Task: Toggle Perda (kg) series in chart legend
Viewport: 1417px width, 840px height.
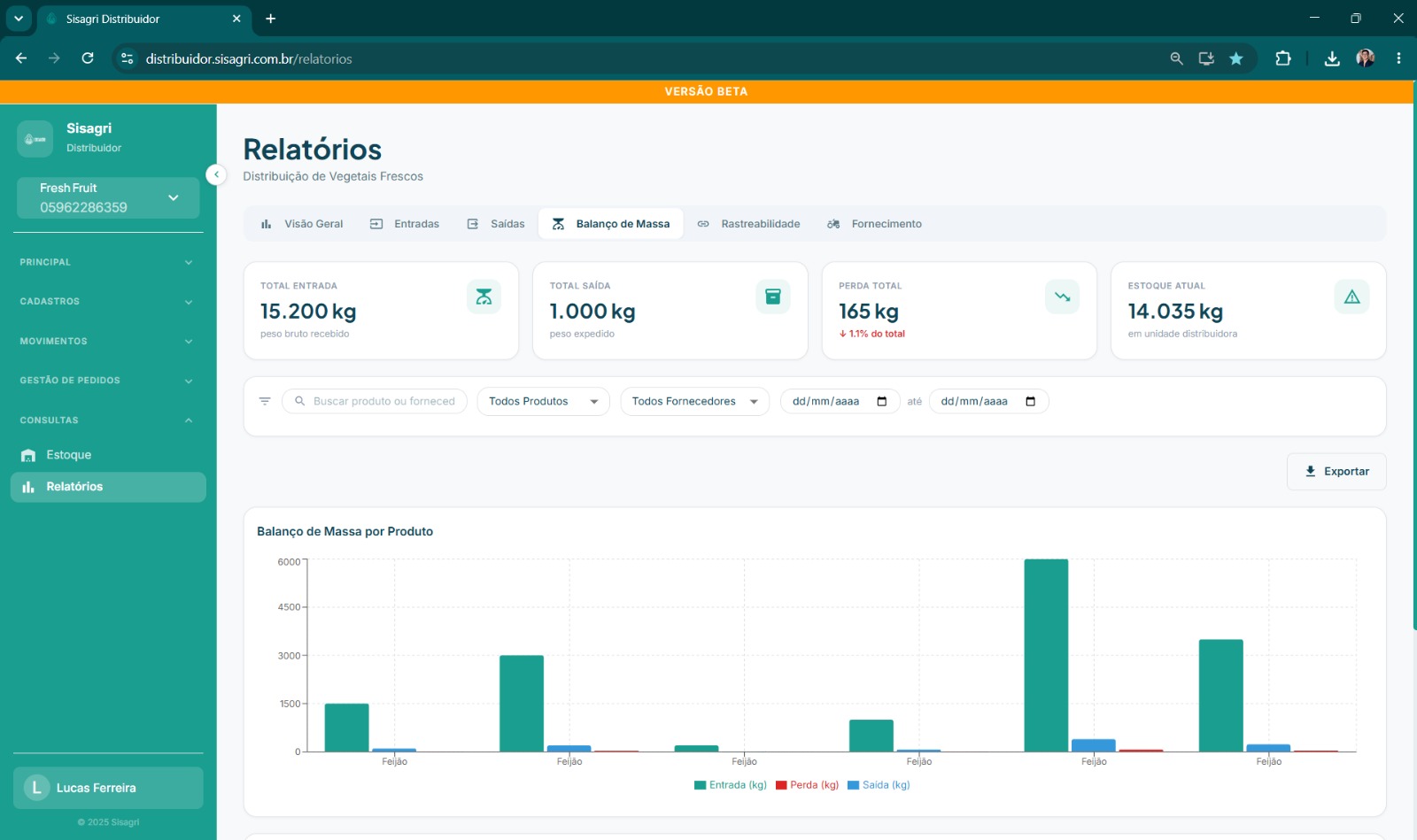Action: [x=807, y=785]
